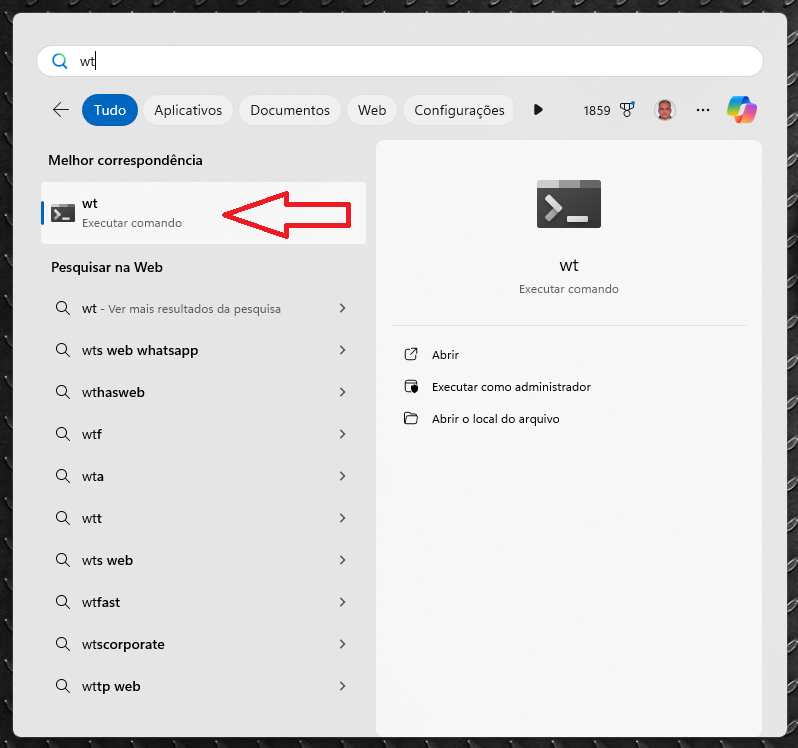Screen dimensions: 798x748
Task: Click Abrir in the preview pane
Action: coord(445,355)
